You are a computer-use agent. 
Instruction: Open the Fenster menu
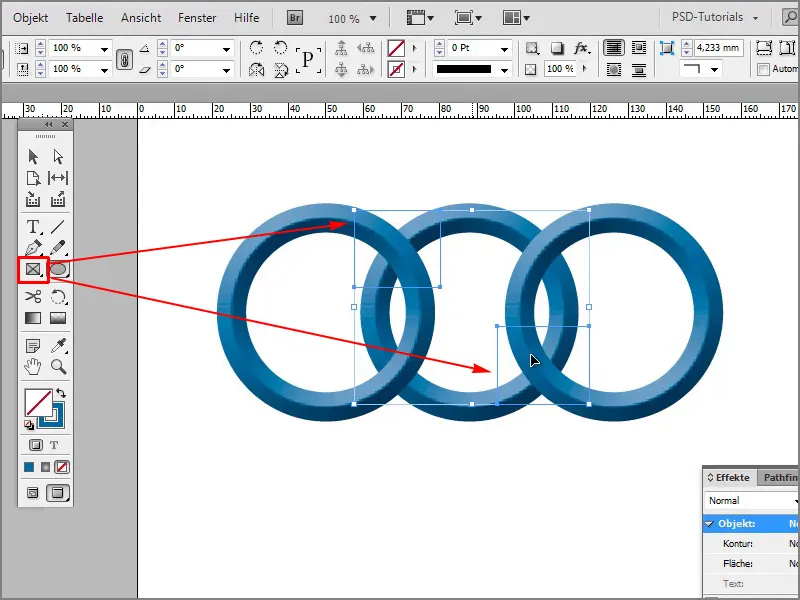click(x=197, y=16)
